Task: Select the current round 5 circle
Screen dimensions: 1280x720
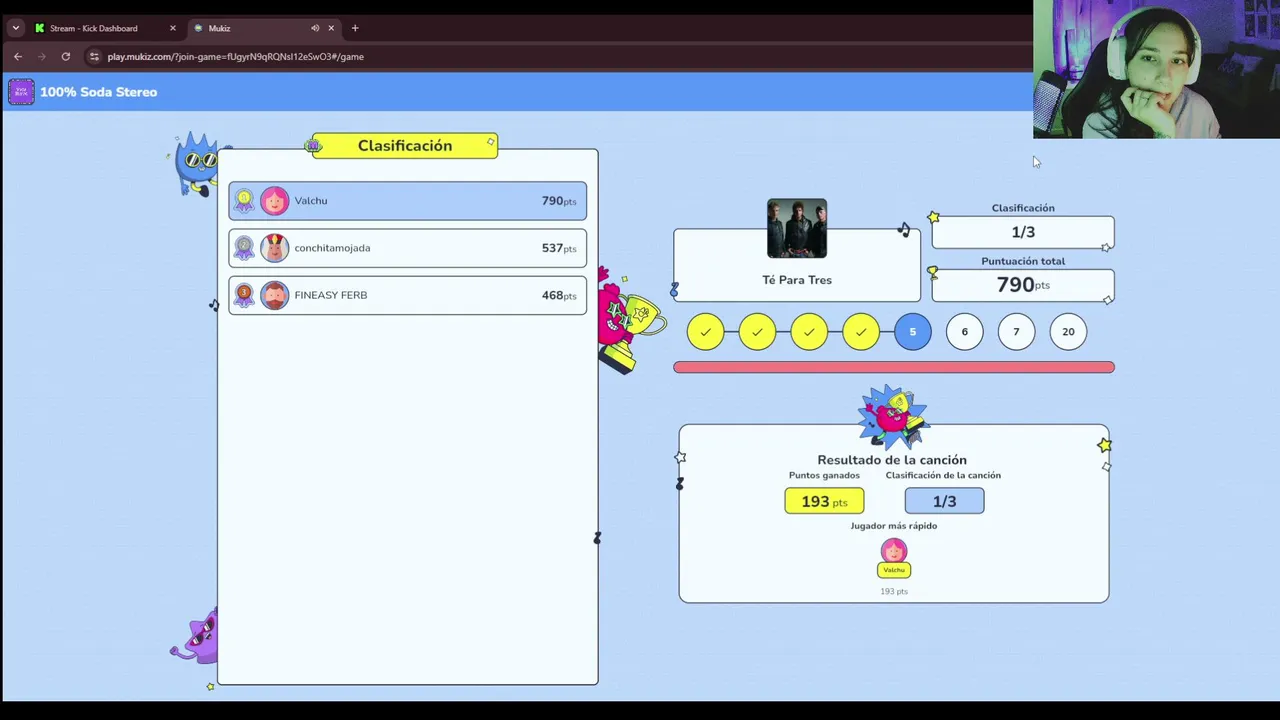Action: 913,332
